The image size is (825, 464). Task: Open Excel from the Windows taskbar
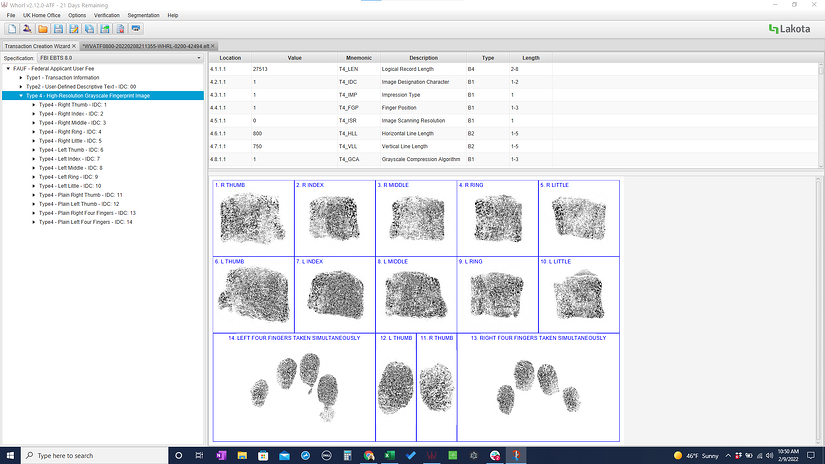coord(389,456)
